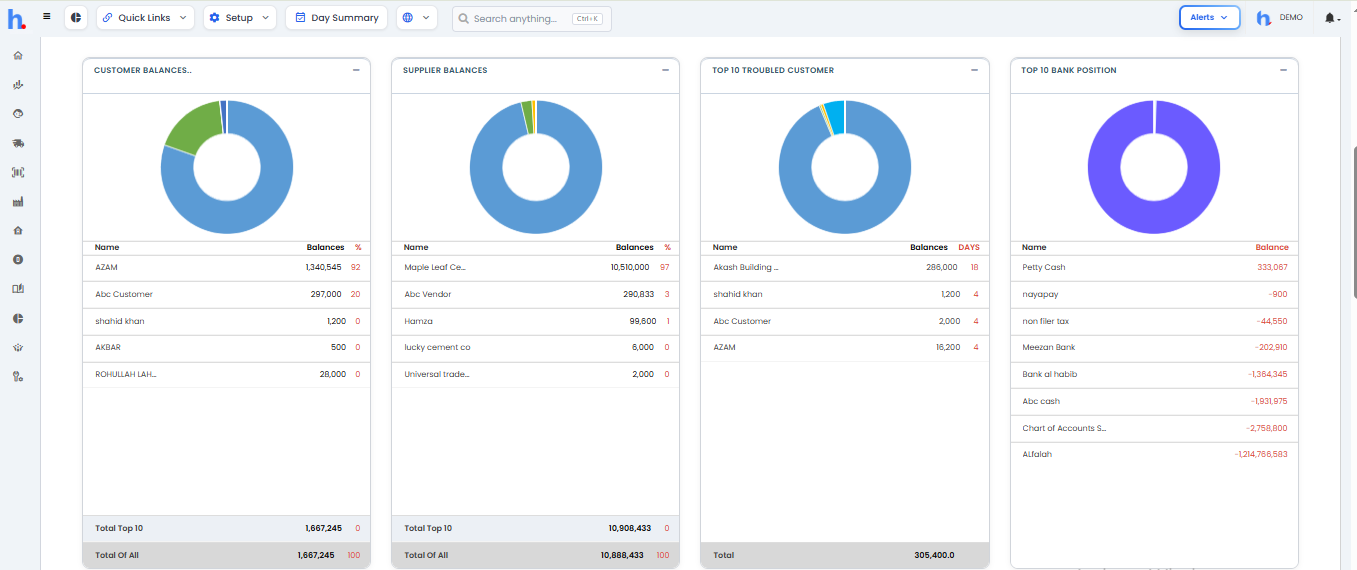The width and height of the screenshot is (1357, 570).
Task: Open the globe language dropdown
Action: coord(417,18)
